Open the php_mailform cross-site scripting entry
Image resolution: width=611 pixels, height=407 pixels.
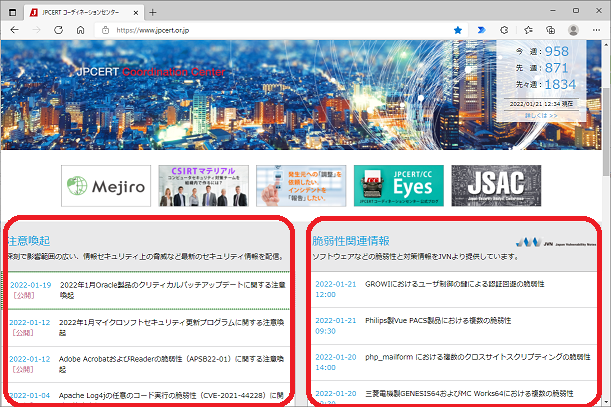point(478,357)
